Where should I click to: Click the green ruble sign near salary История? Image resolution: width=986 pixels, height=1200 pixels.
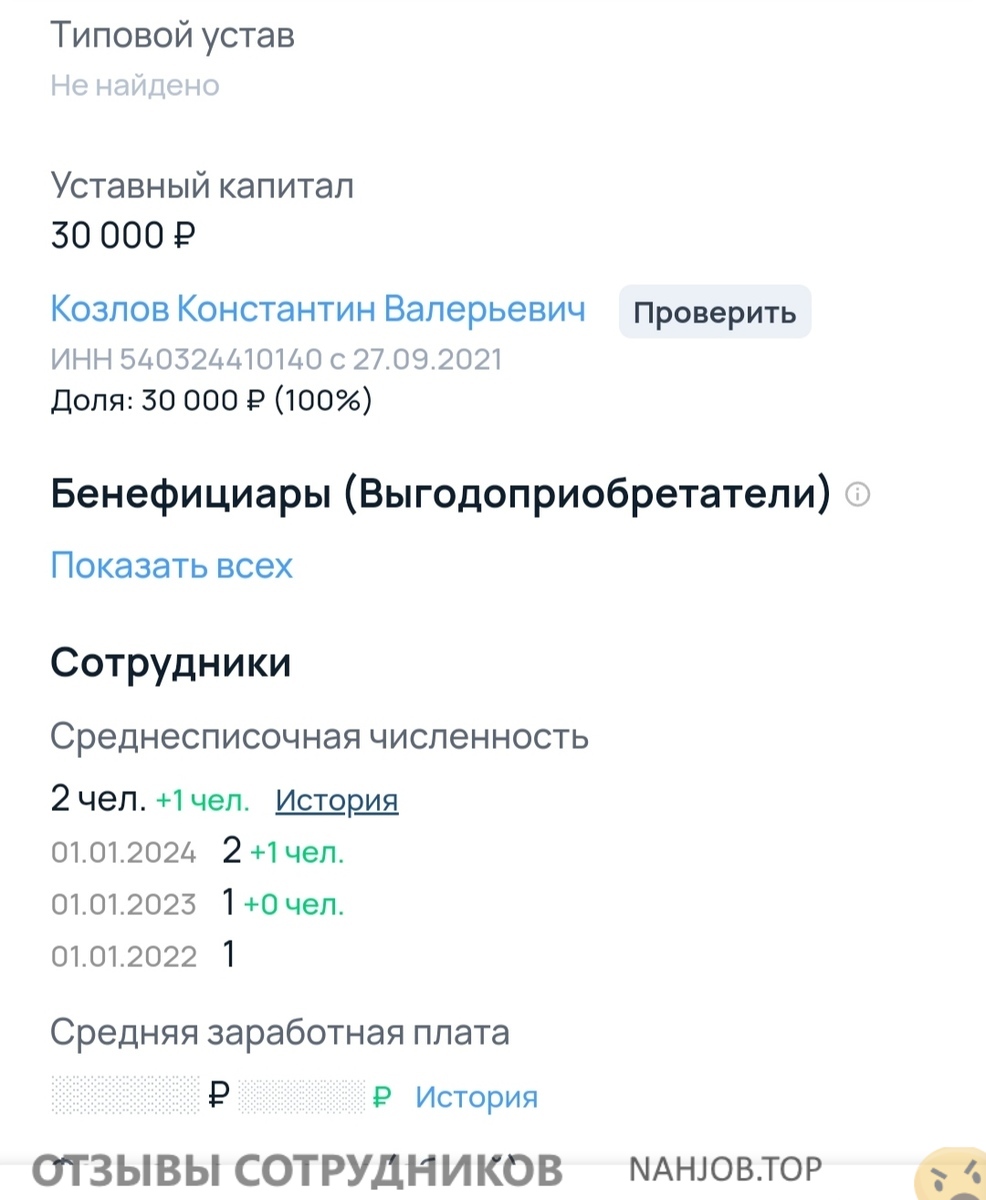381,1097
